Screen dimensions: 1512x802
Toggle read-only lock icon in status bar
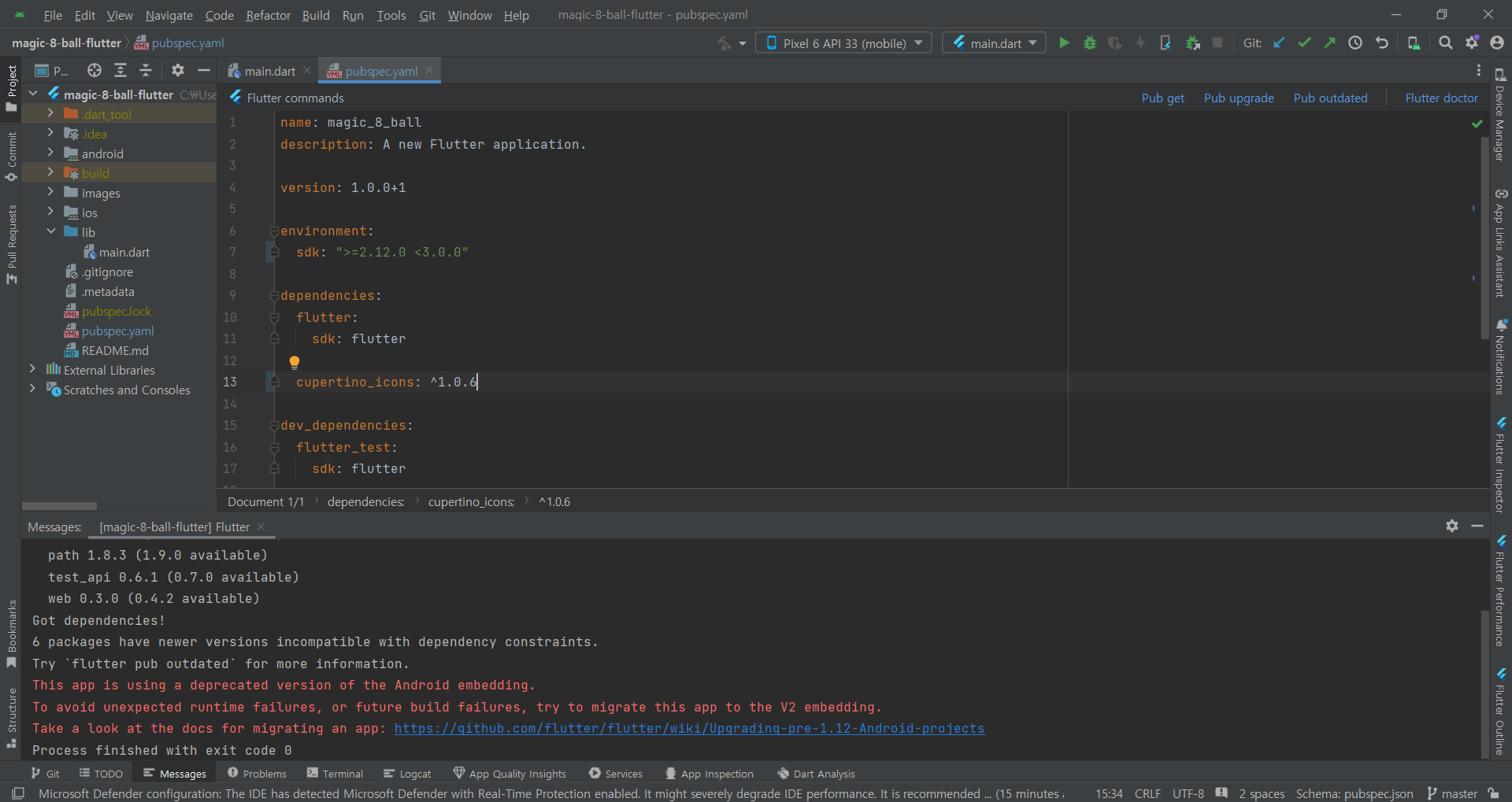[1493, 793]
